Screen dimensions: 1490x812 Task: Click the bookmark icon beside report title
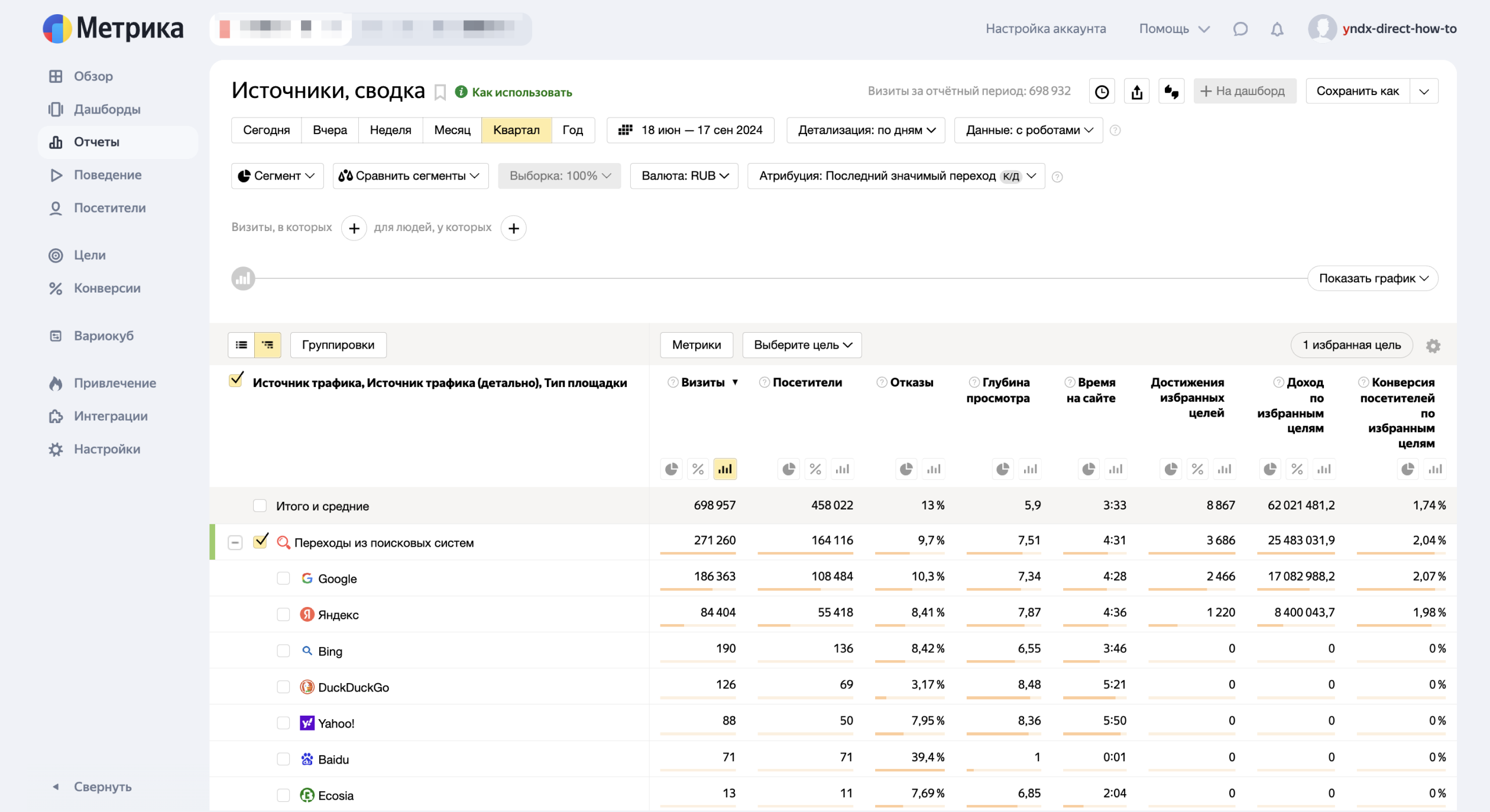440,92
